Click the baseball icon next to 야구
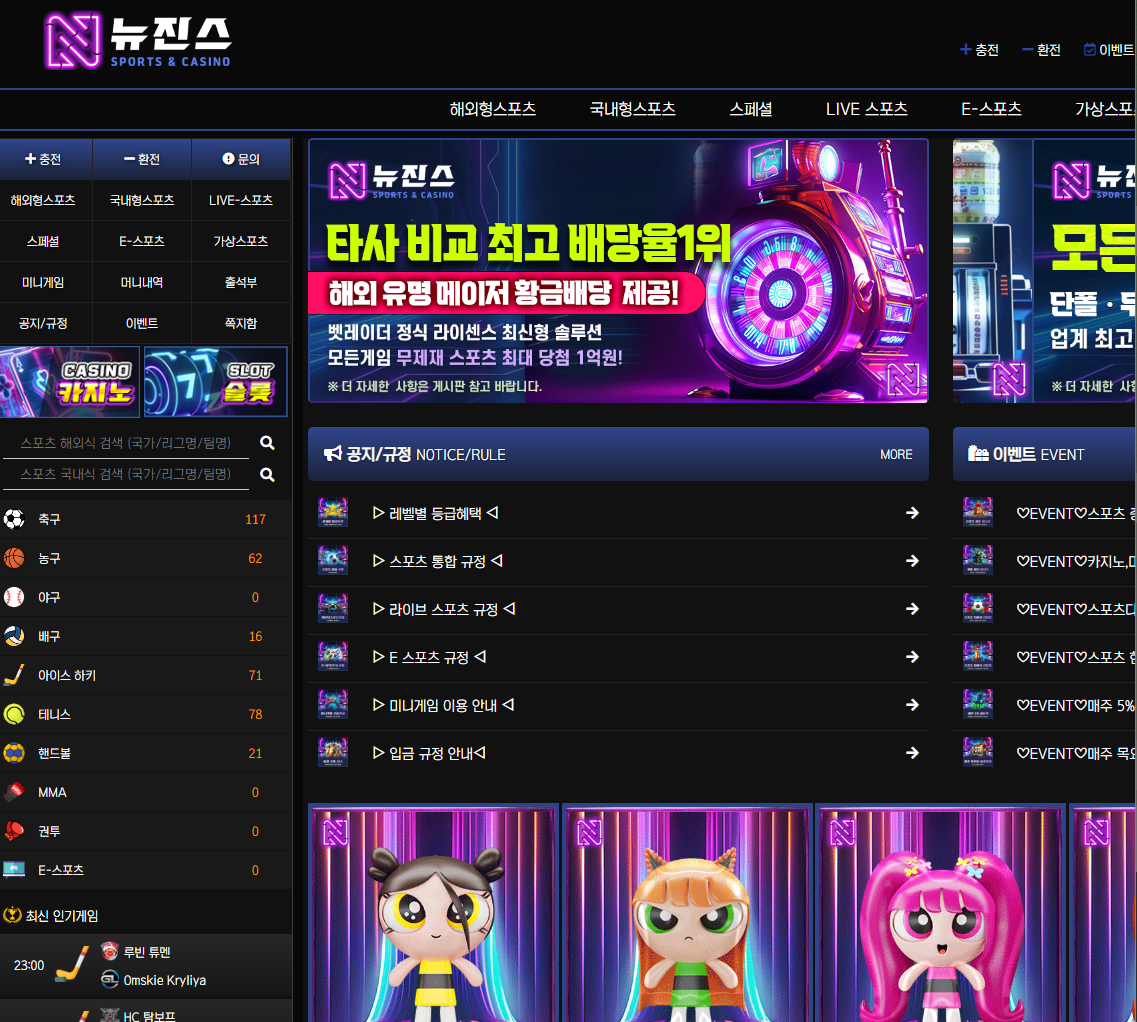This screenshot has width=1137, height=1022. point(14,597)
